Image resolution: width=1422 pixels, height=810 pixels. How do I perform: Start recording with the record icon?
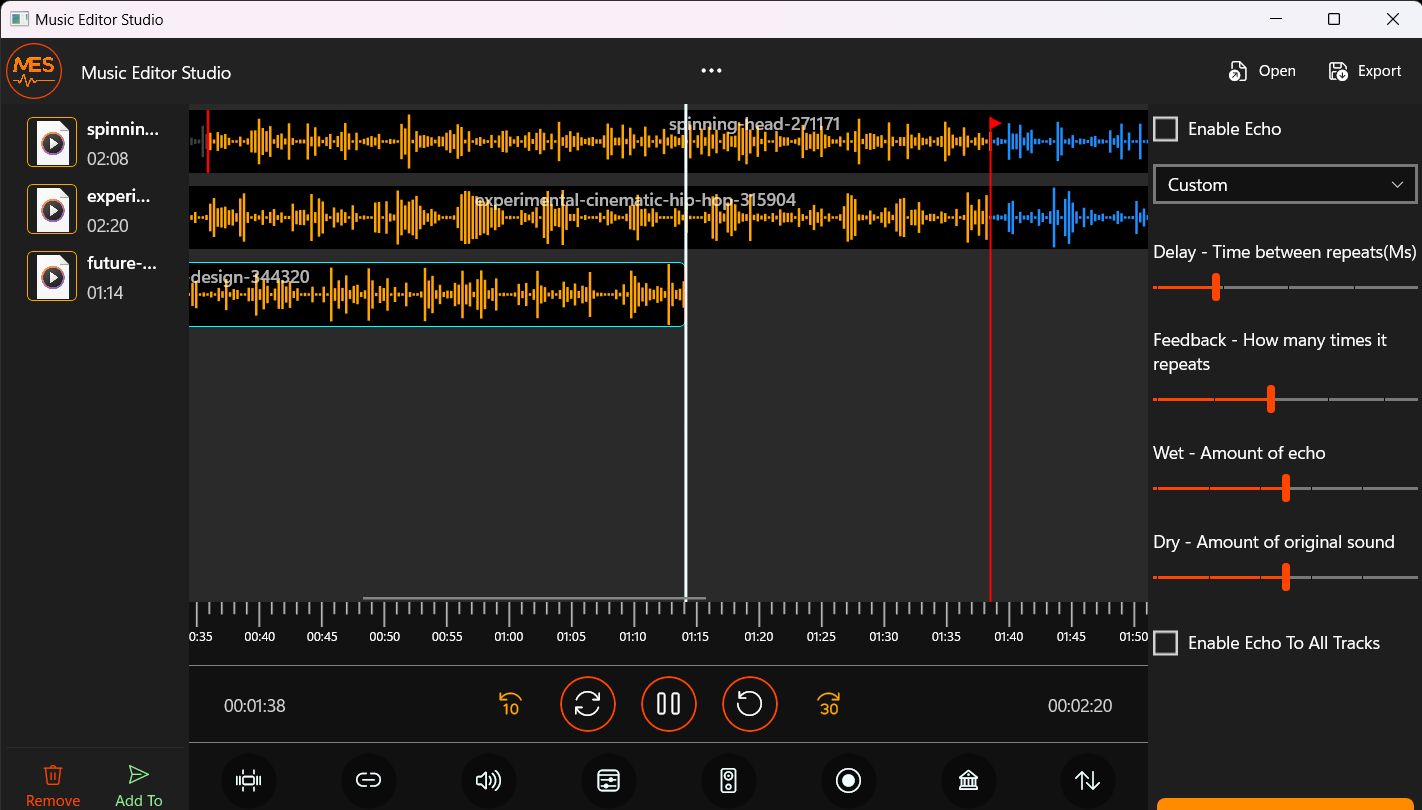point(848,781)
